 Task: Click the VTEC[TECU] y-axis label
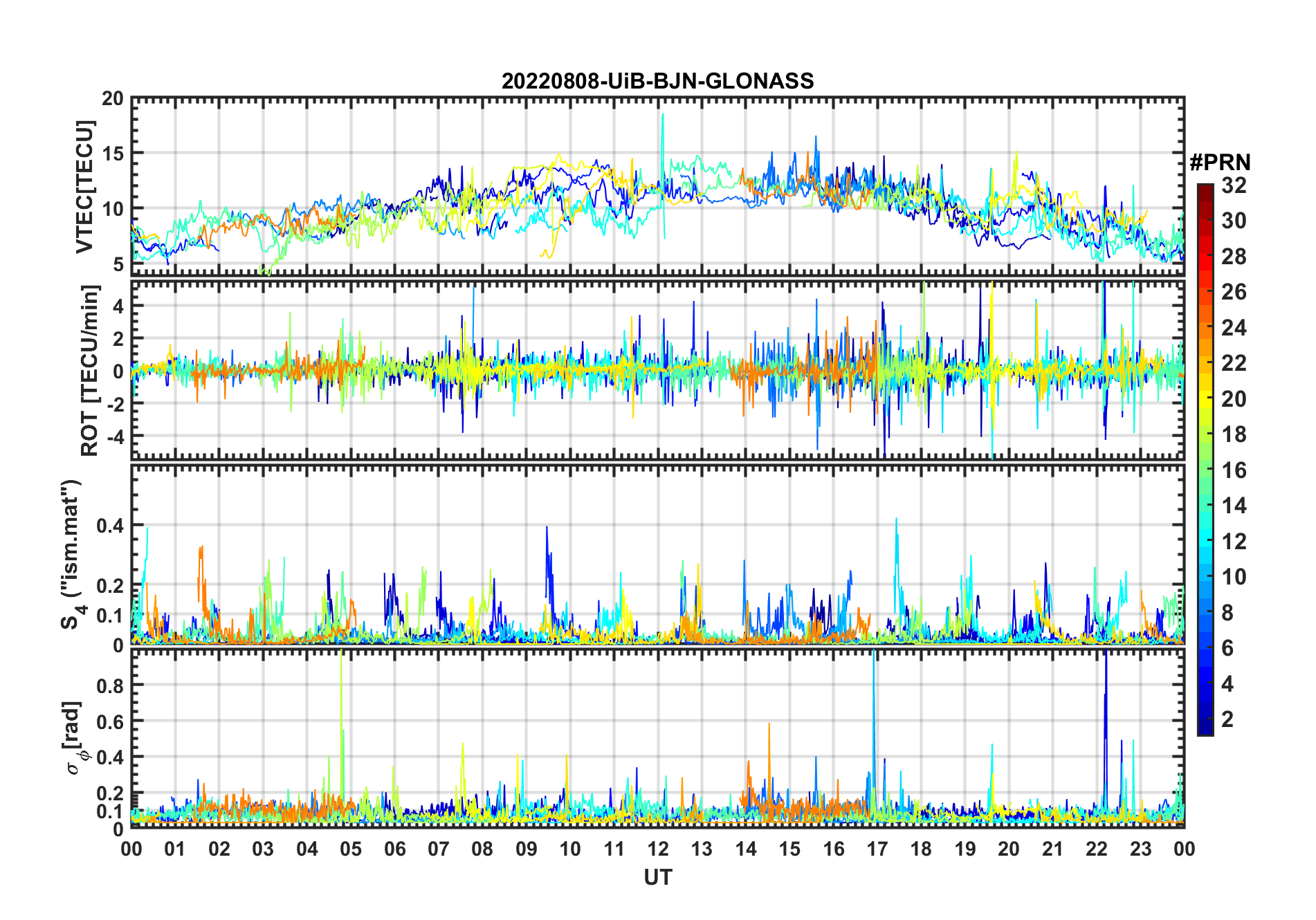(x=84, y=187)
